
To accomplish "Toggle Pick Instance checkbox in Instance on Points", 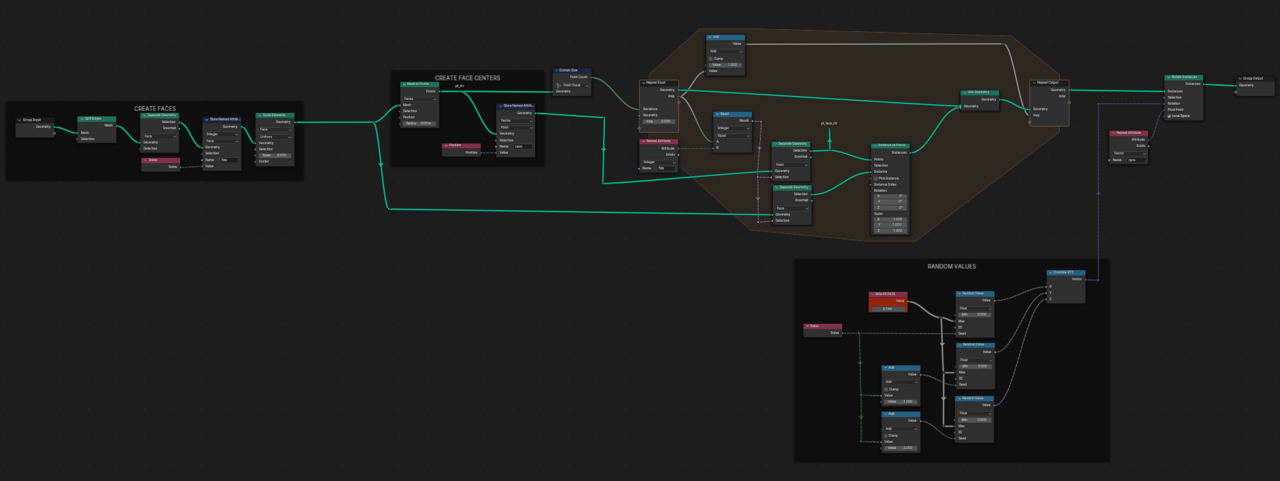I will 875,178.
